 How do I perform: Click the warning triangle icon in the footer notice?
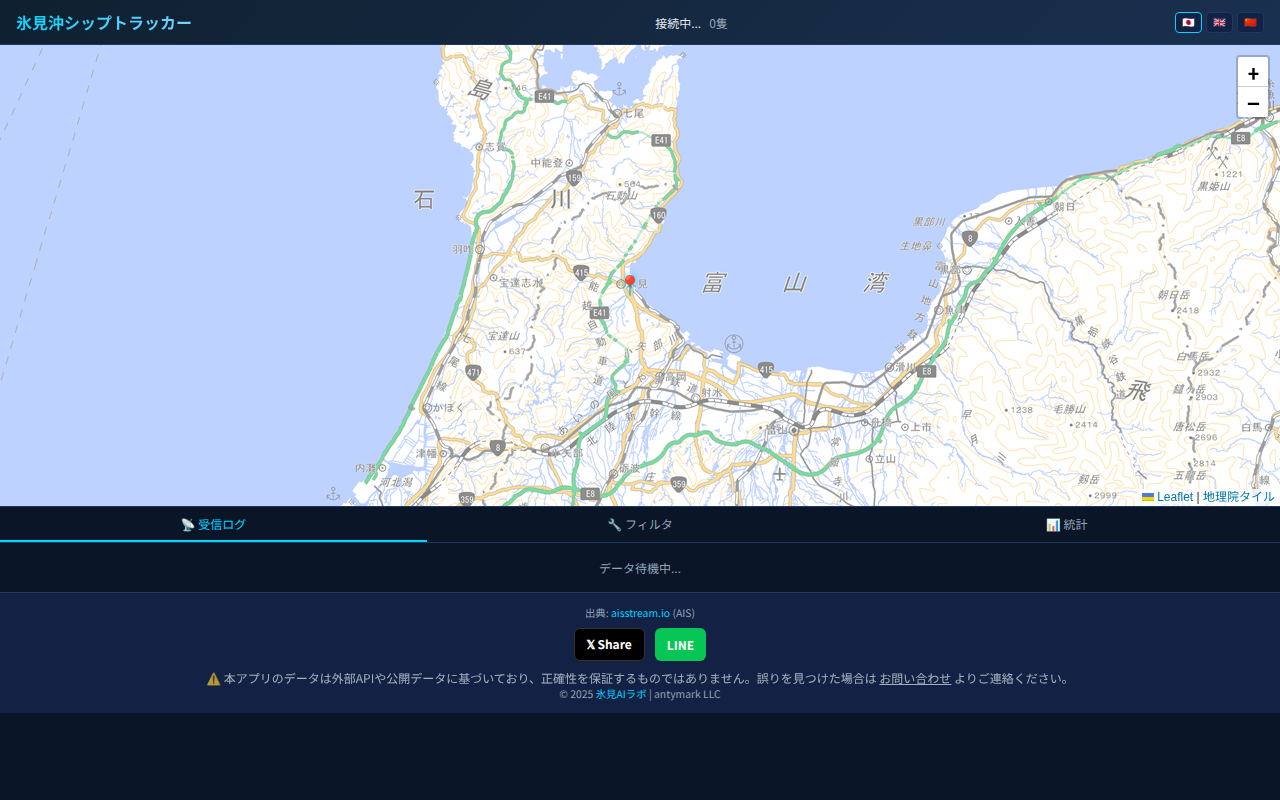pyautogui.click(x=213, y=678)
